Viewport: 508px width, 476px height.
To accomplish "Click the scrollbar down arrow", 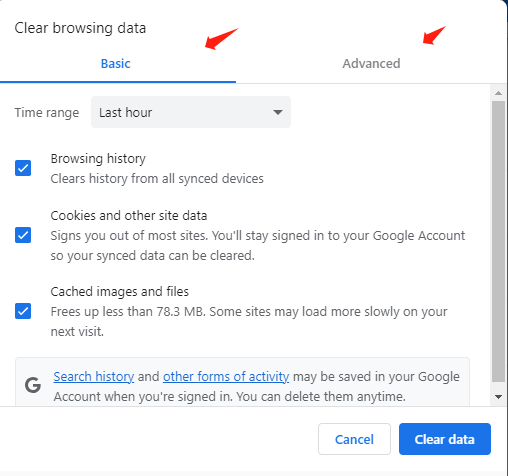I will click(x=498, y=397).
